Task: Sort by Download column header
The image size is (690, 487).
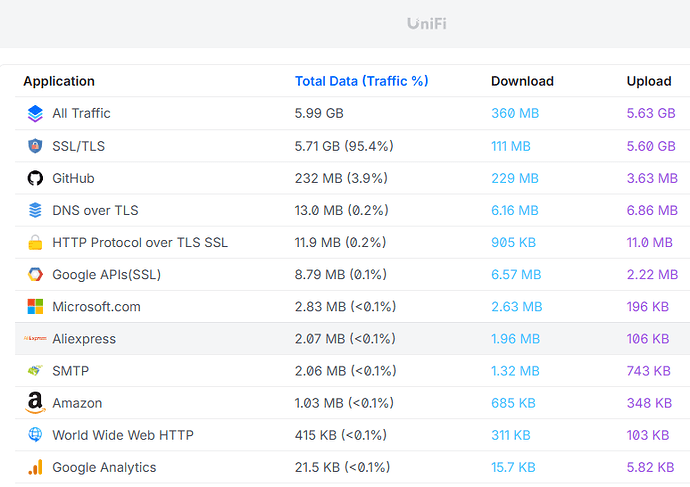Action: pos(522,81)
